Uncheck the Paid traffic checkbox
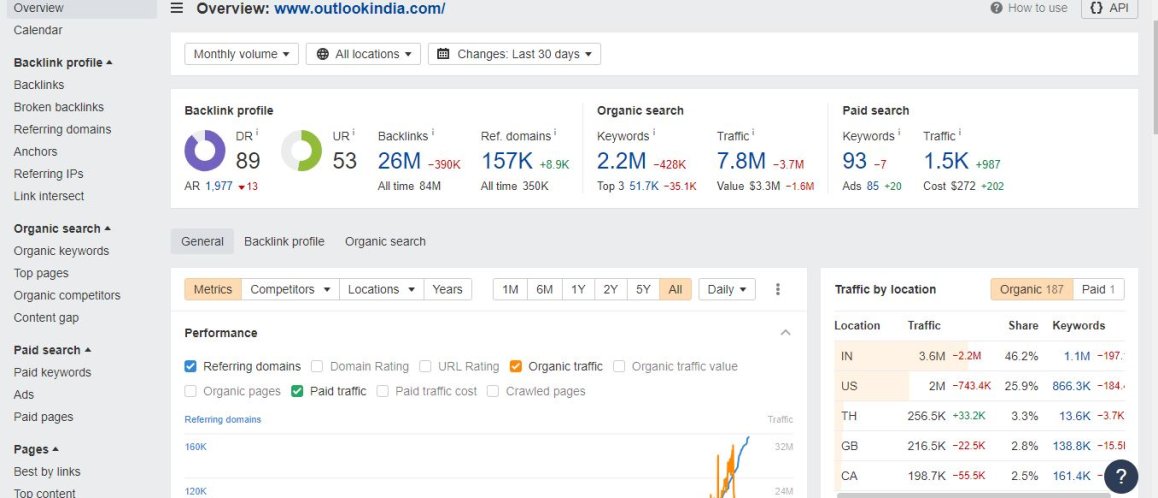Viewport: 1158px width, 498px height. (297, 392)
